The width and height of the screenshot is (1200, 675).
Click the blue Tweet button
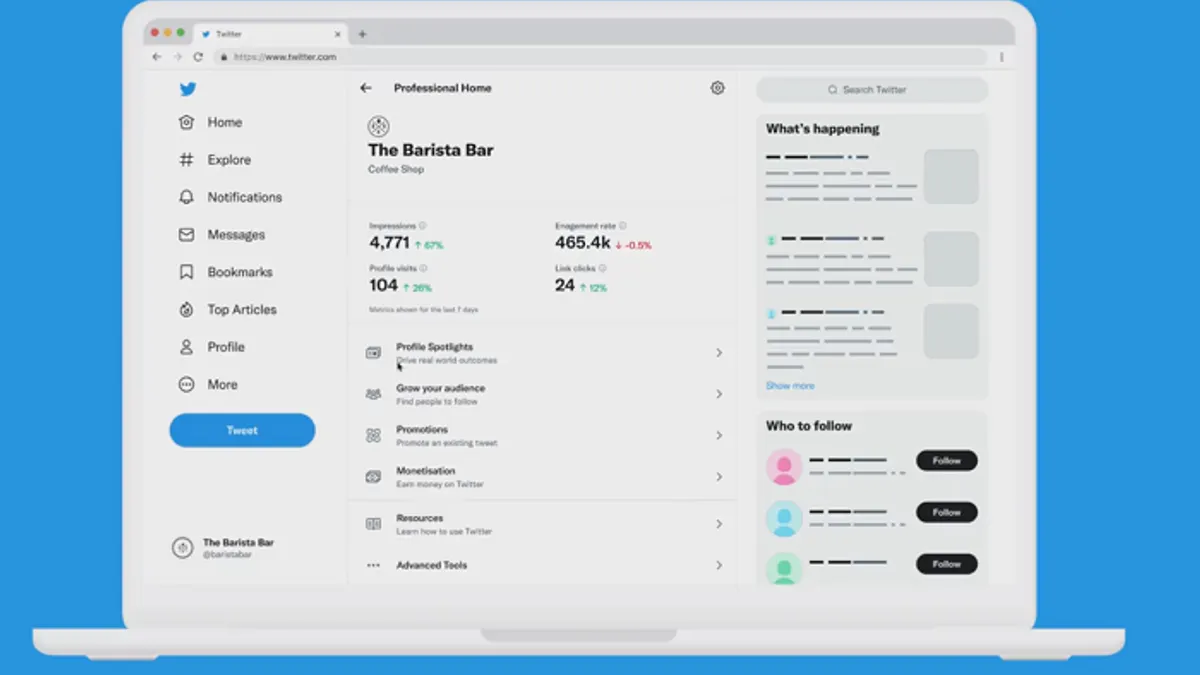click(242, 430)
